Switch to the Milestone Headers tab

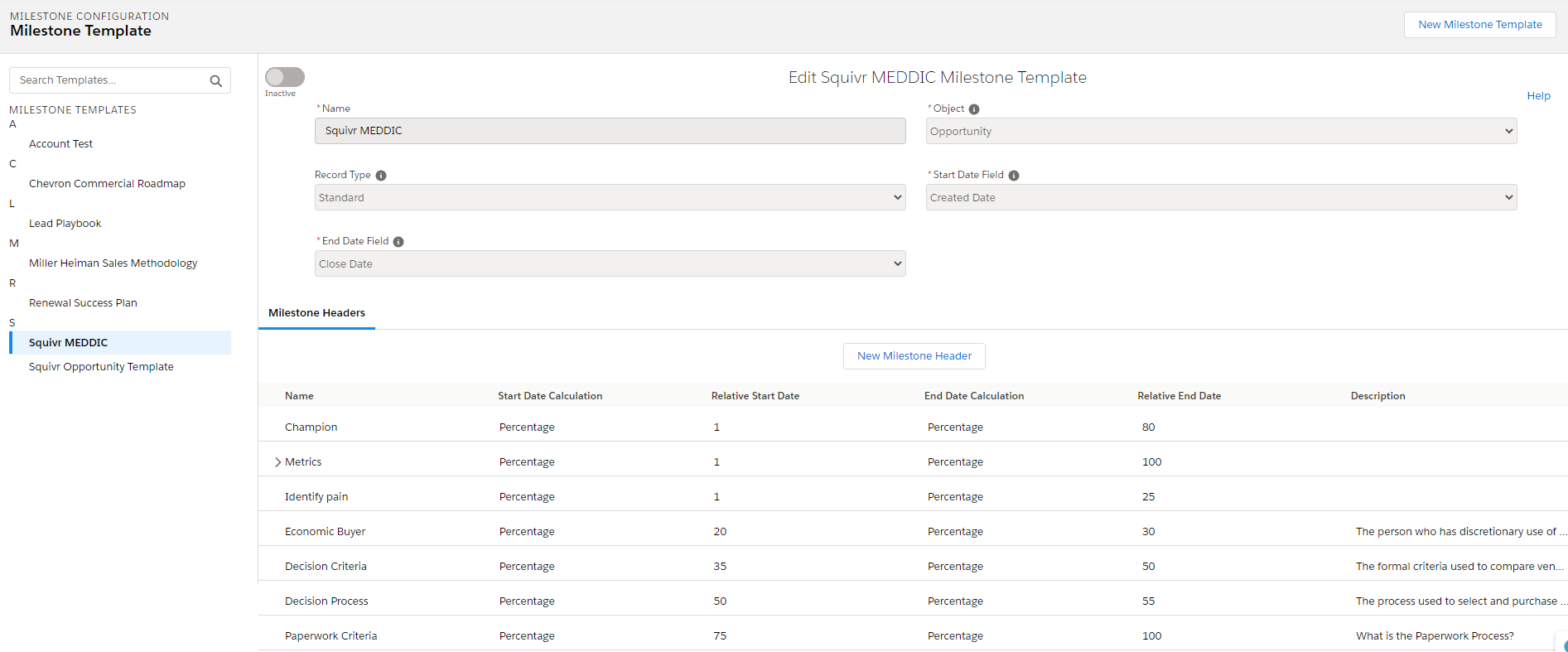click(316, 313)
